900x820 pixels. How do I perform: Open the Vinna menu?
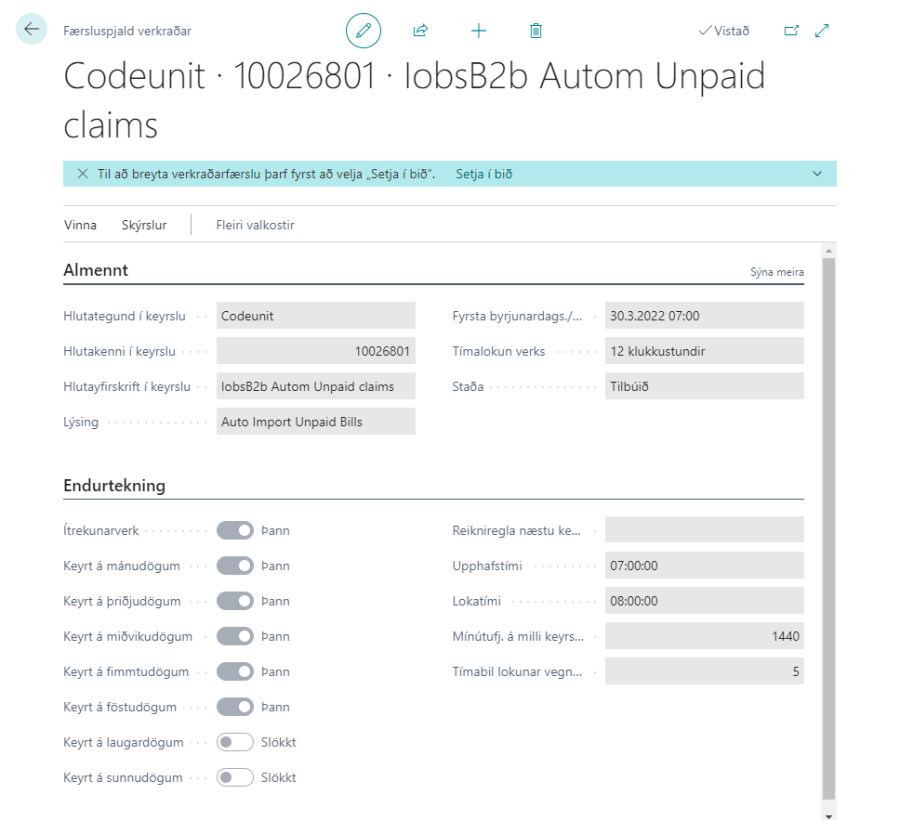pyautogui.click(x=80, y=225)
